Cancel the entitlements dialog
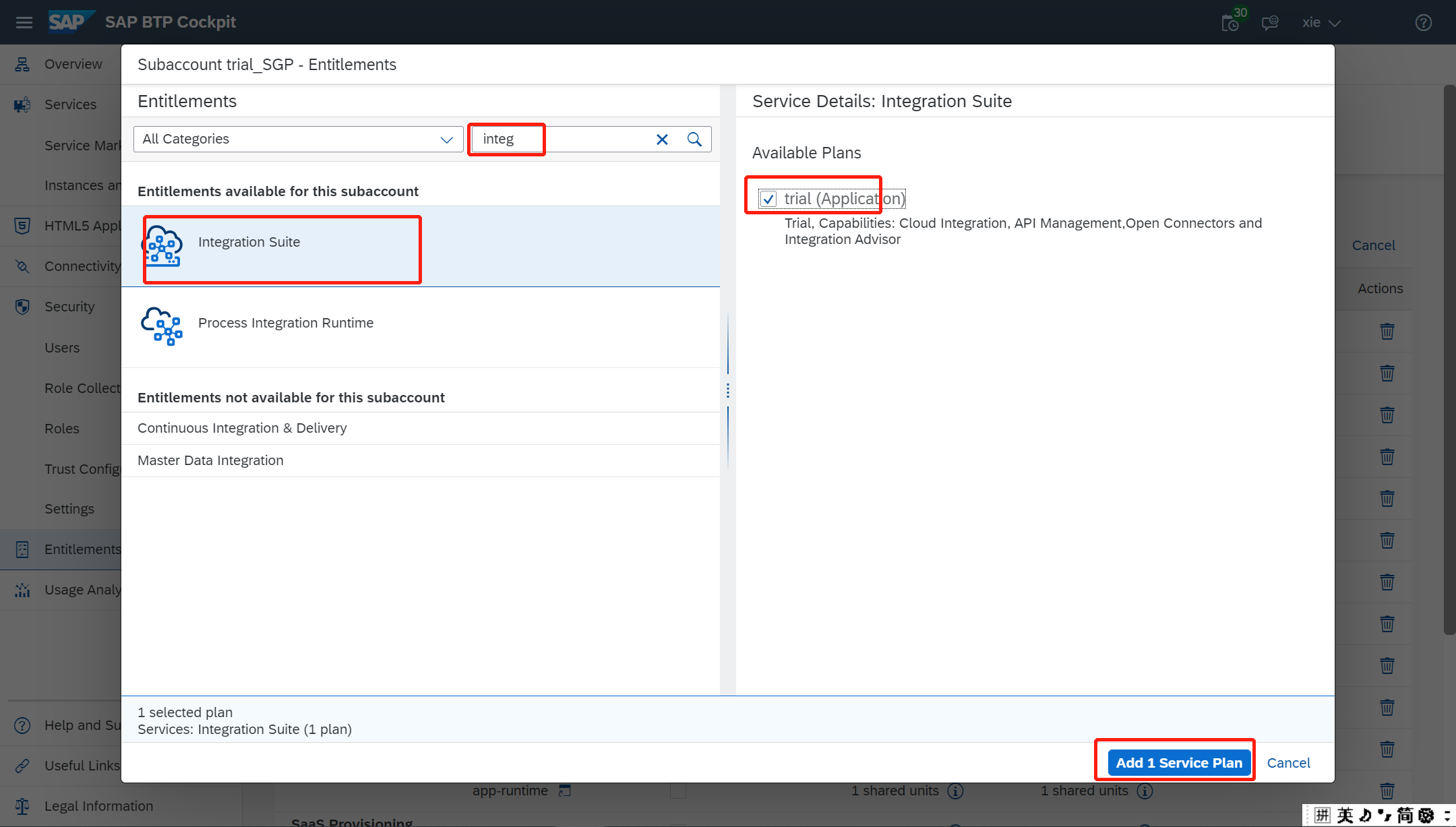Viewport: 1456px width, 827px height. click(x=1288, y=763)
